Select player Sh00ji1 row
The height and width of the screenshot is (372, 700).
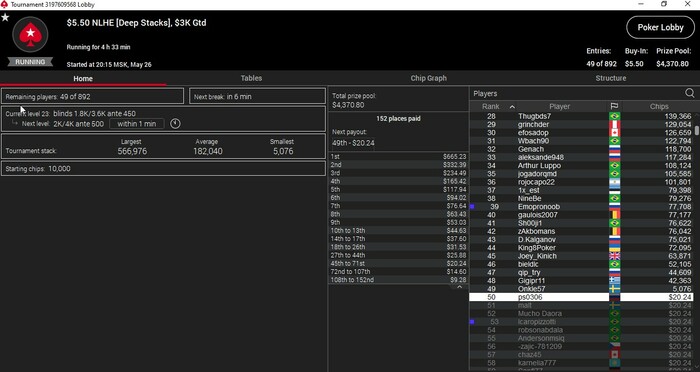[x=581, y=223]
